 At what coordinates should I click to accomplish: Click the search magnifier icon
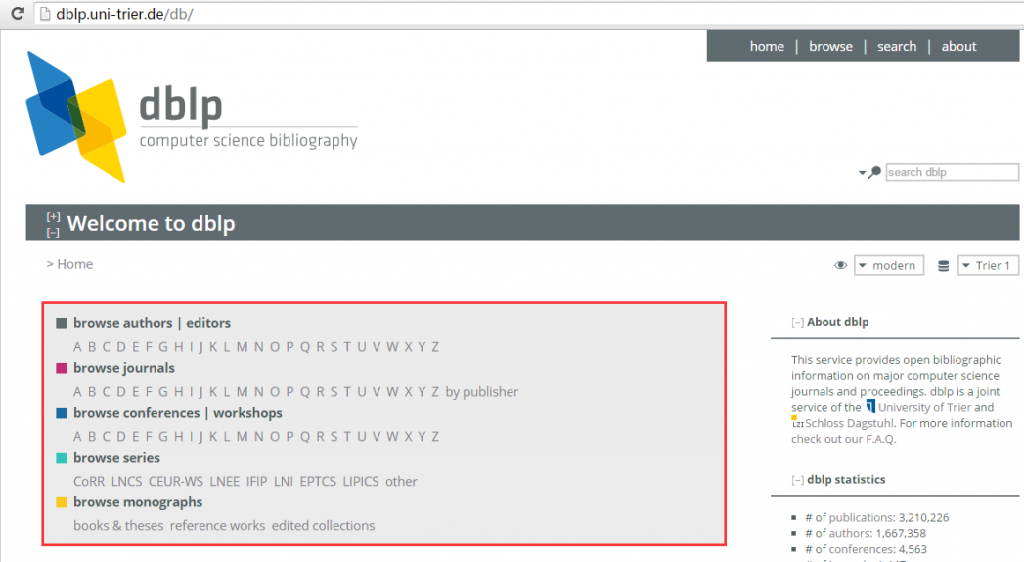pyautogui.click(x=875, y=172)
